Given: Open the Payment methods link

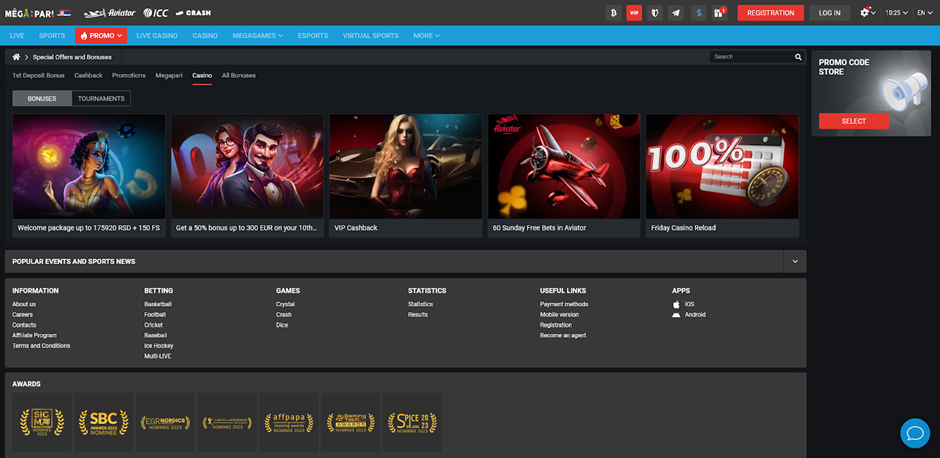Looking at the screenshot, I should 564,304.
